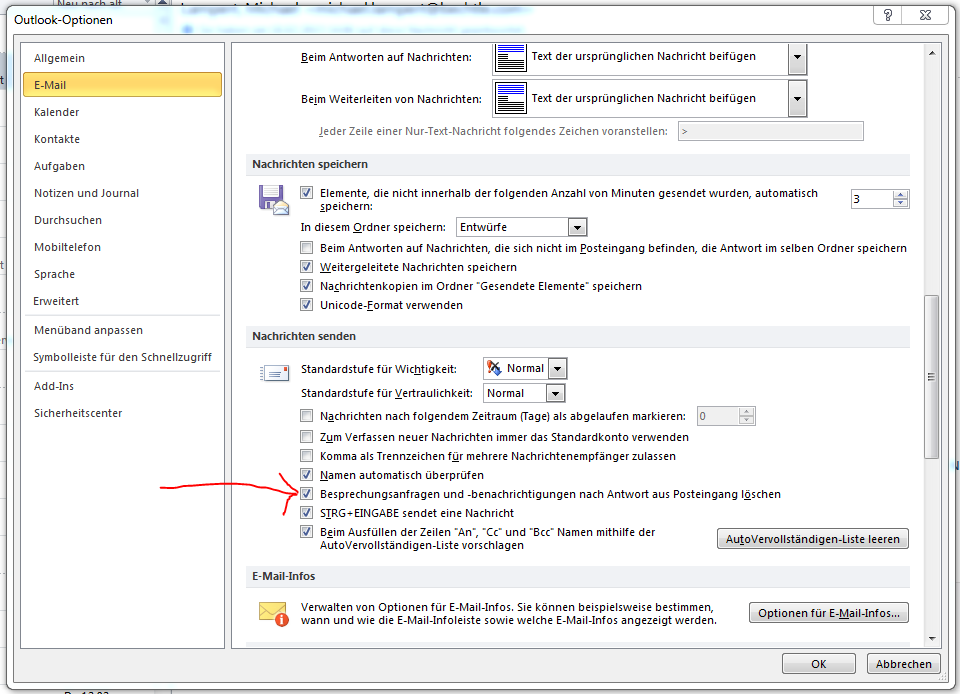Open Symbolleiste für den Schnellzugriff options
This screenshot has height=694, width=960.
tap(122, 357)
